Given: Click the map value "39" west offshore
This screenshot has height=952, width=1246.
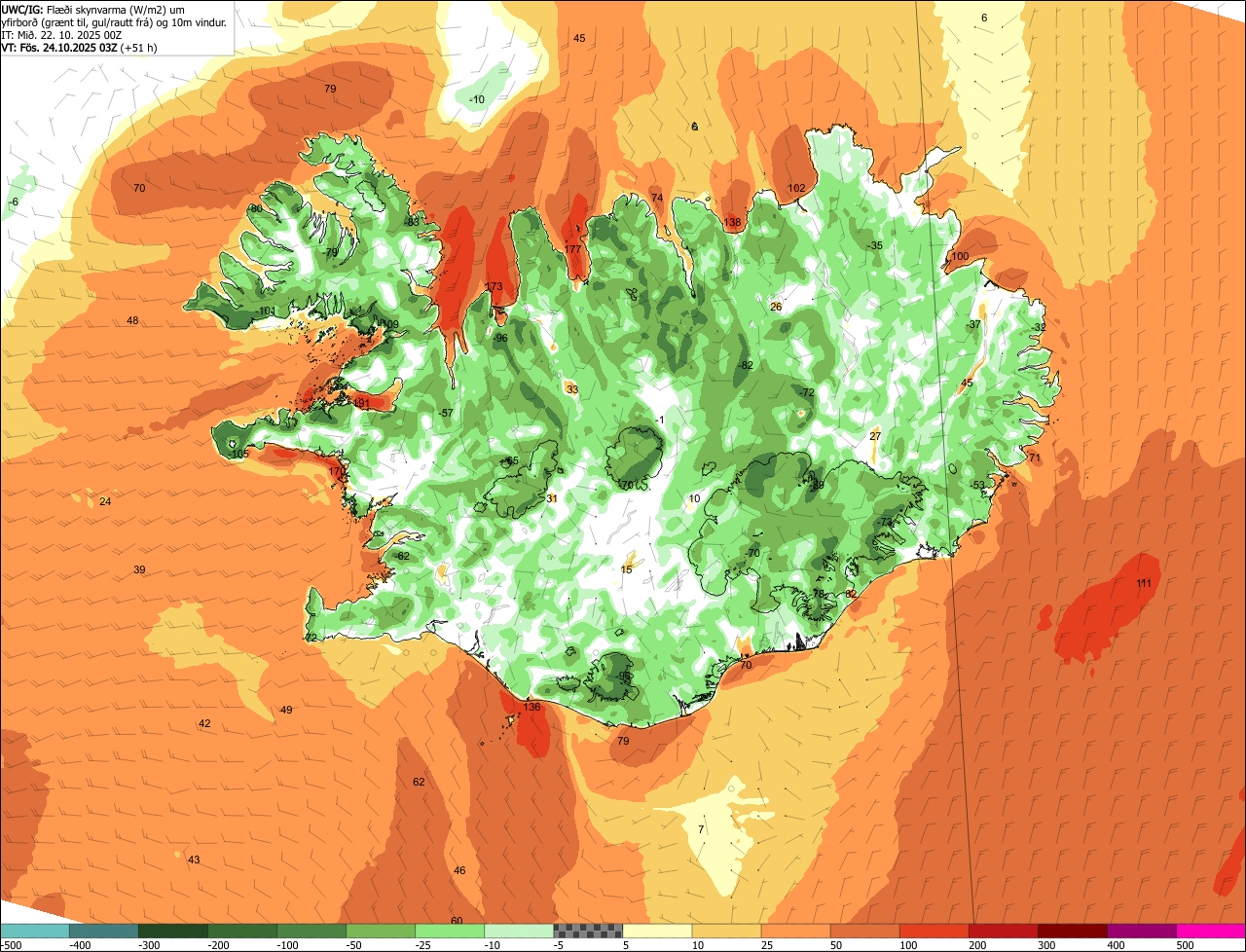Looking at the screenshot, I should click(x=139, y=569).
